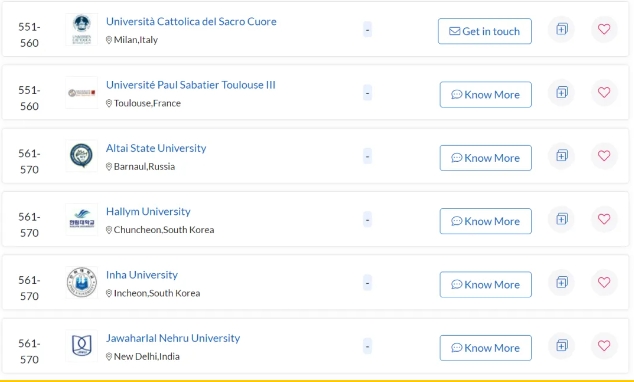This screenshot has height=382, width=634.
Task: Favorite Hallym University using heart icon
Action: (604, 219)
